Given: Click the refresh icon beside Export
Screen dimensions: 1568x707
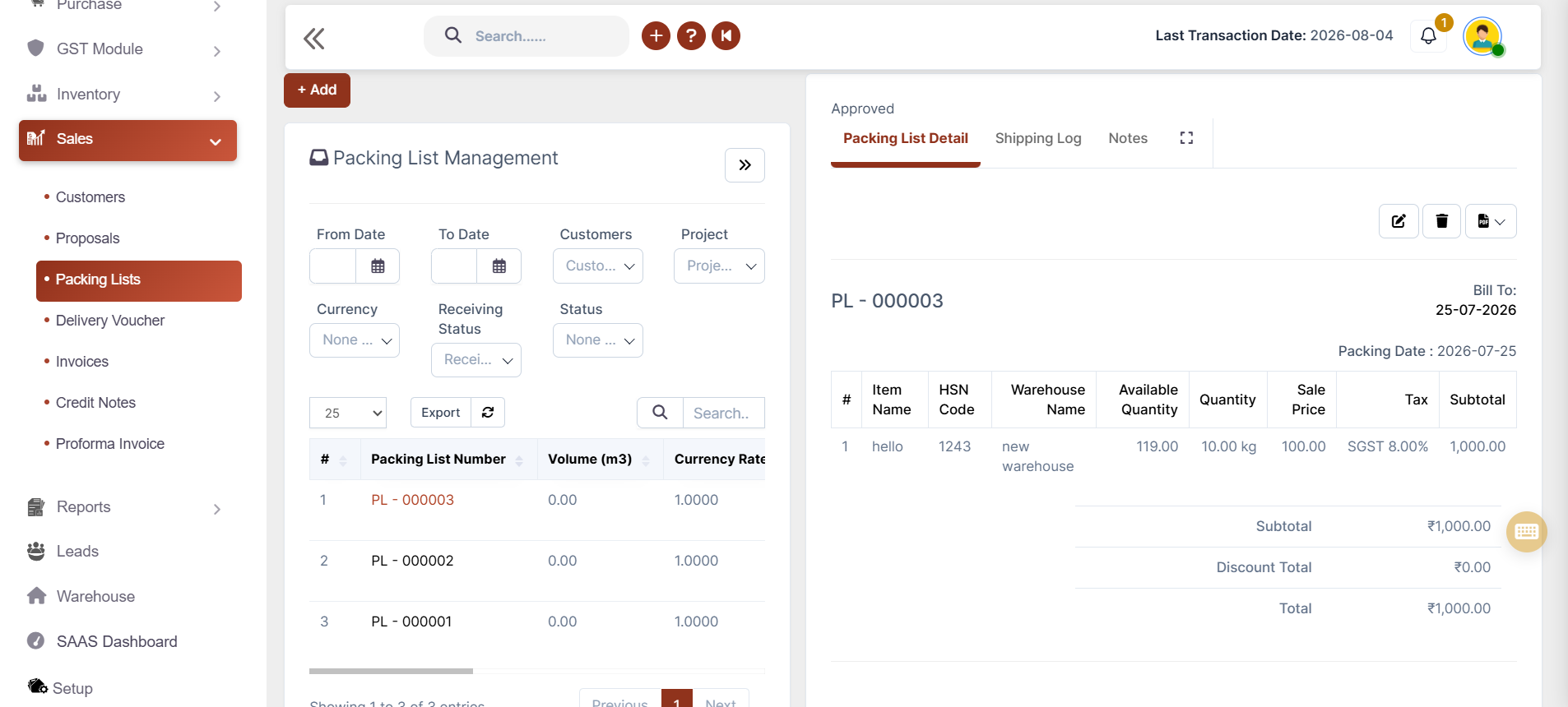Looking at the screenshot, I should coord(488,413).
